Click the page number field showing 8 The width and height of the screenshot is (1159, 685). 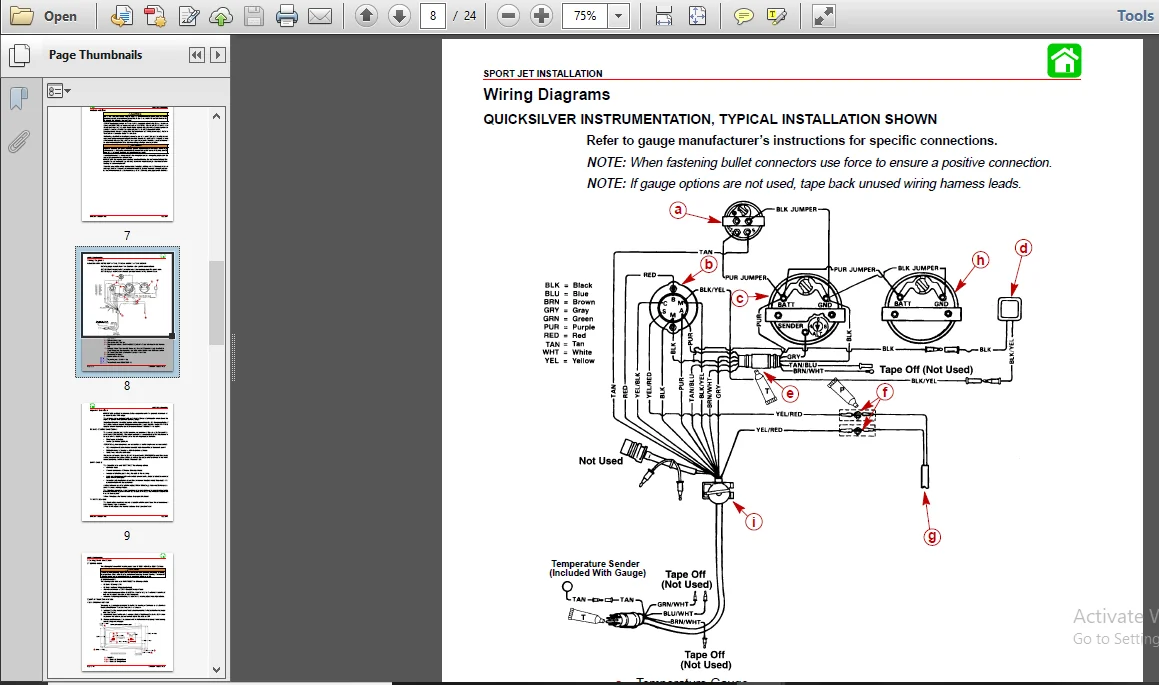(x=432, y=16)
